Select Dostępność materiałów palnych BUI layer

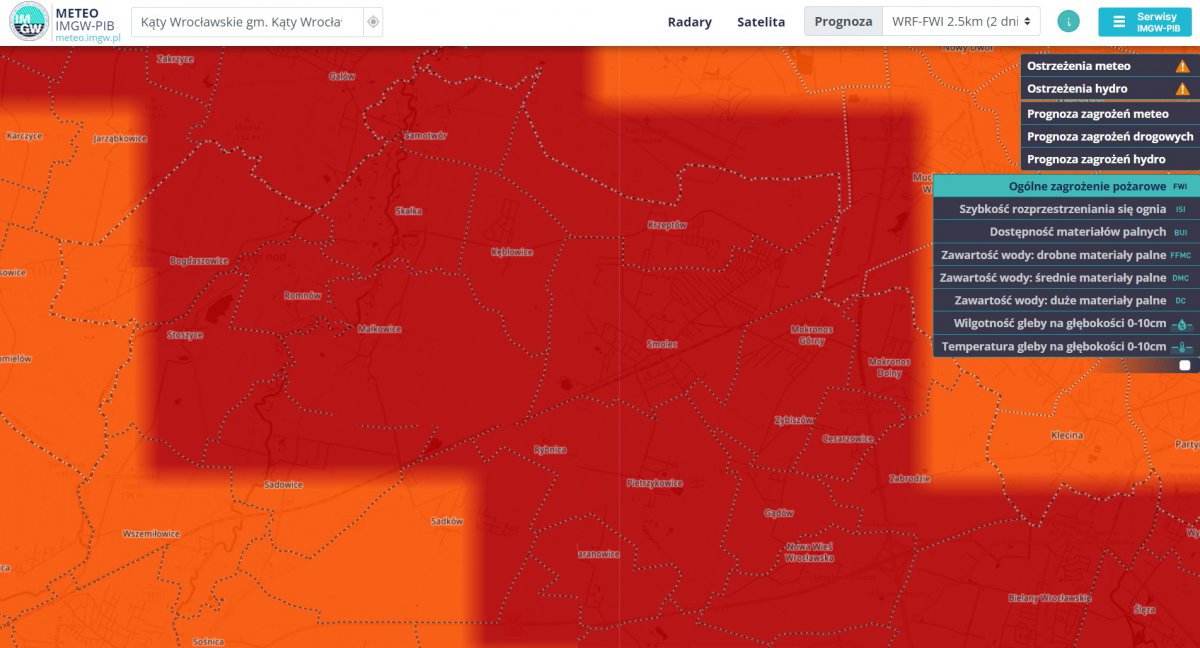[x=1066, y=232]
